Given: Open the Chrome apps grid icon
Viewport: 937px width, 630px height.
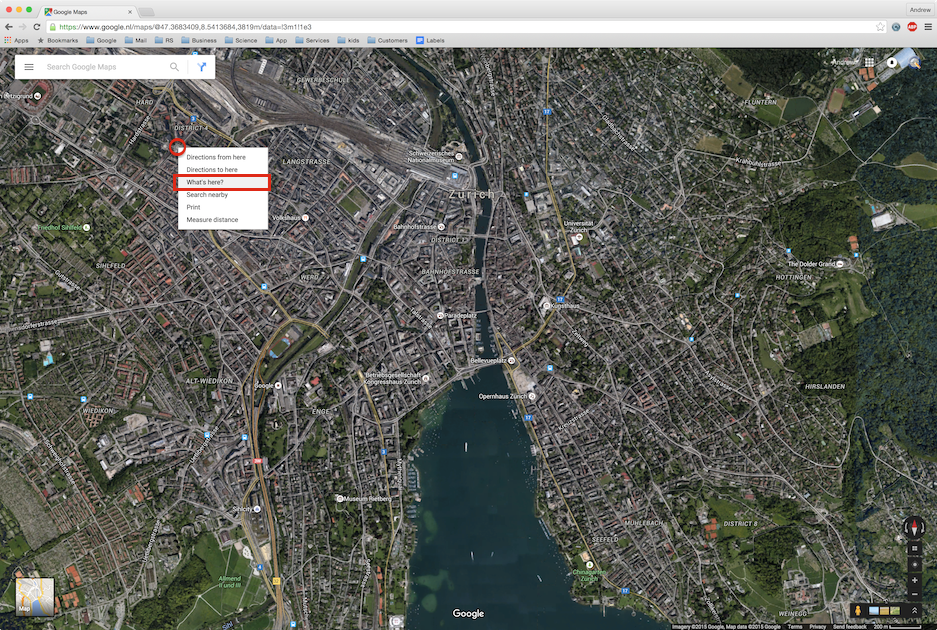Looking at the screenshot, I should click(x=871, y=62).
